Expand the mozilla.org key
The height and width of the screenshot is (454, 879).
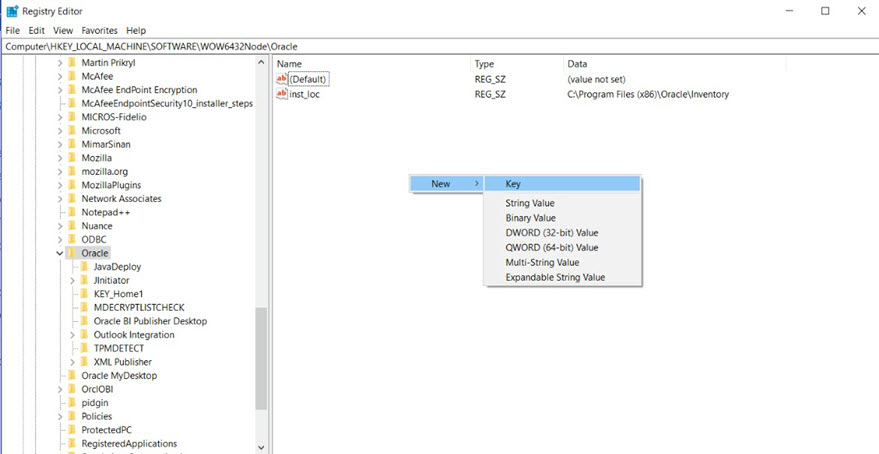pos(60,172)
